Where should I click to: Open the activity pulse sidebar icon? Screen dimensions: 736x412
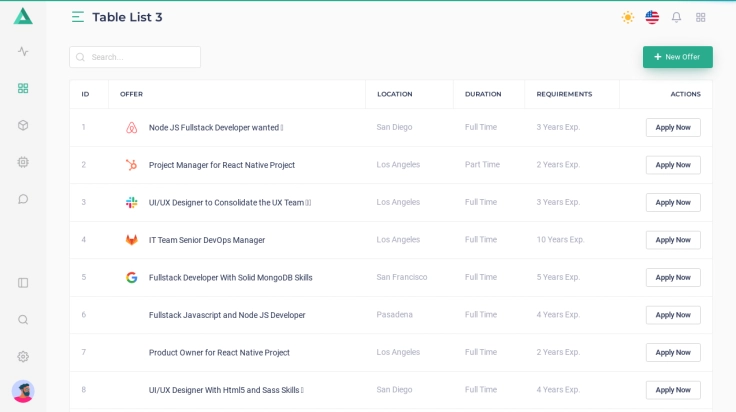[23, 51]
